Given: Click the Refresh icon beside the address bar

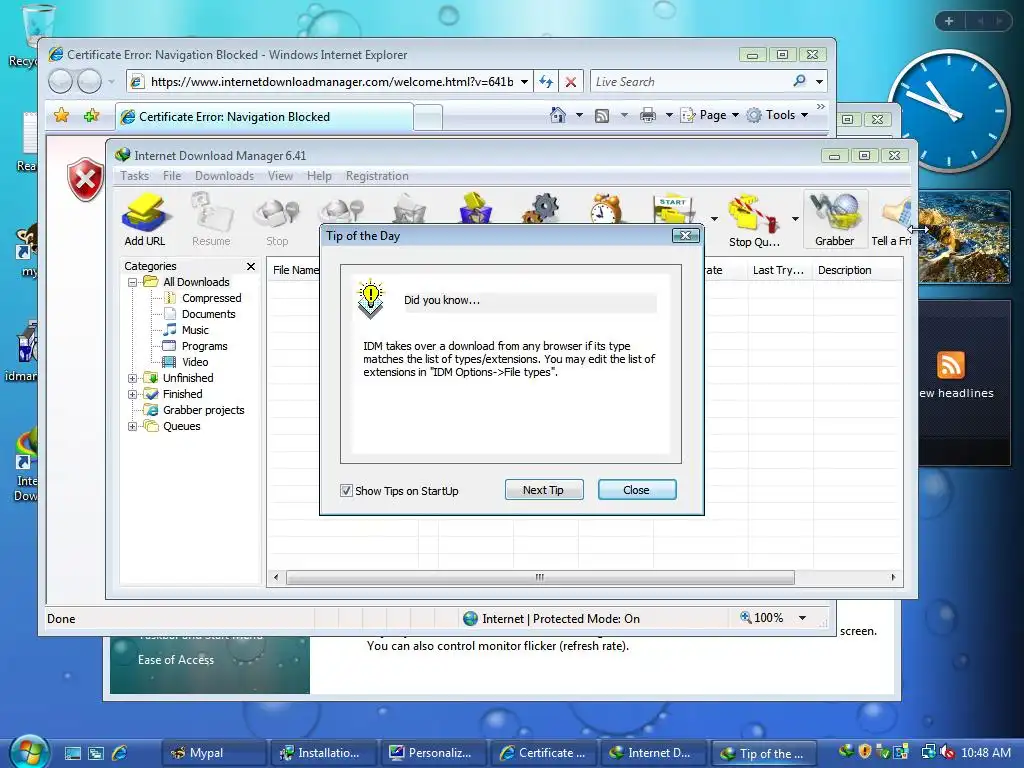Looking at the screenshot, I should 545,82.
